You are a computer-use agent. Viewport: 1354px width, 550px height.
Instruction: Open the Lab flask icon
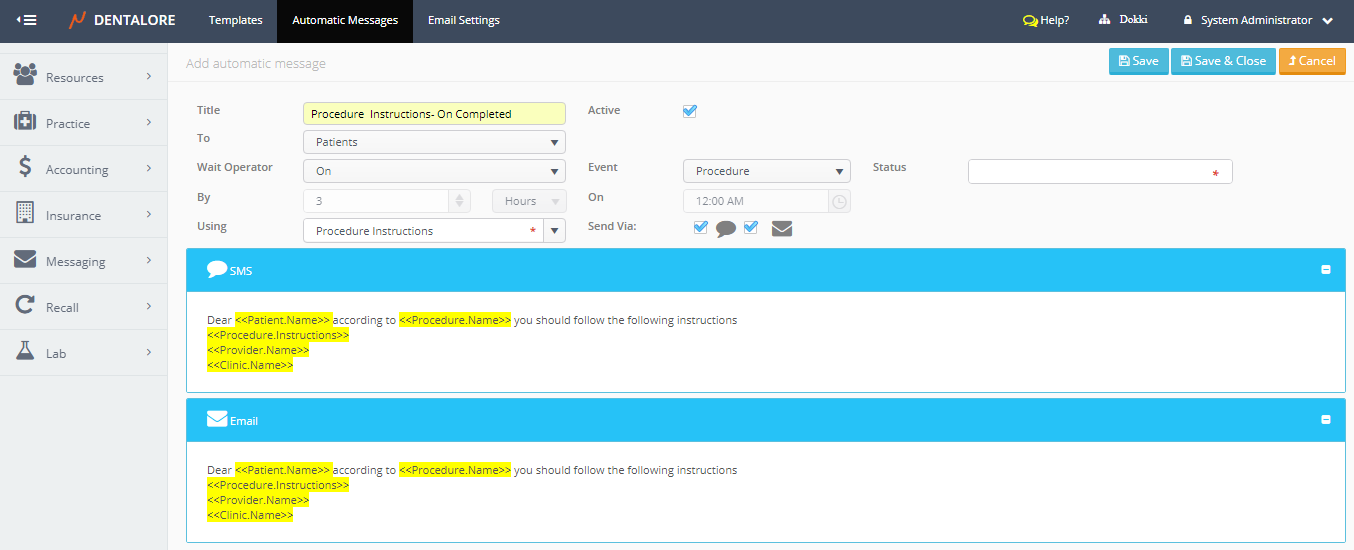(25, 352)
